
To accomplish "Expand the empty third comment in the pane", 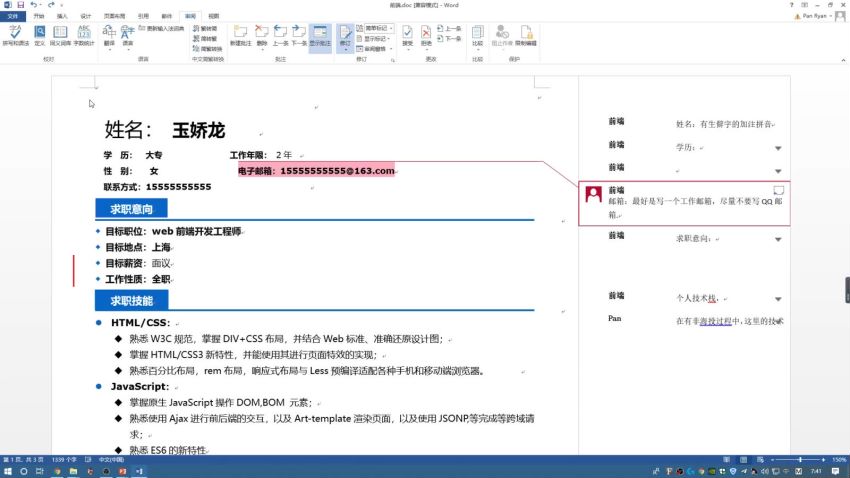I will point(778,171).
